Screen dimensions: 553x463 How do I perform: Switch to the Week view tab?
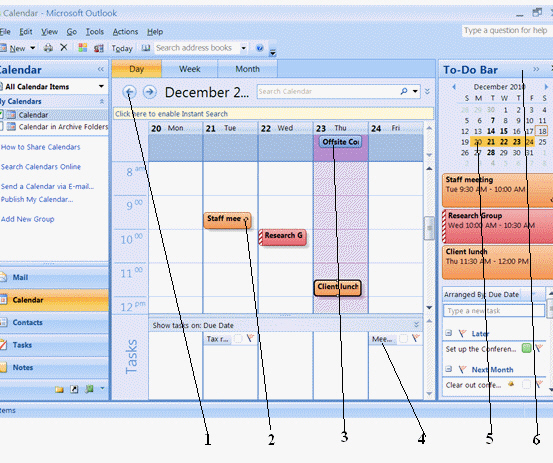[x=190, y=69]
